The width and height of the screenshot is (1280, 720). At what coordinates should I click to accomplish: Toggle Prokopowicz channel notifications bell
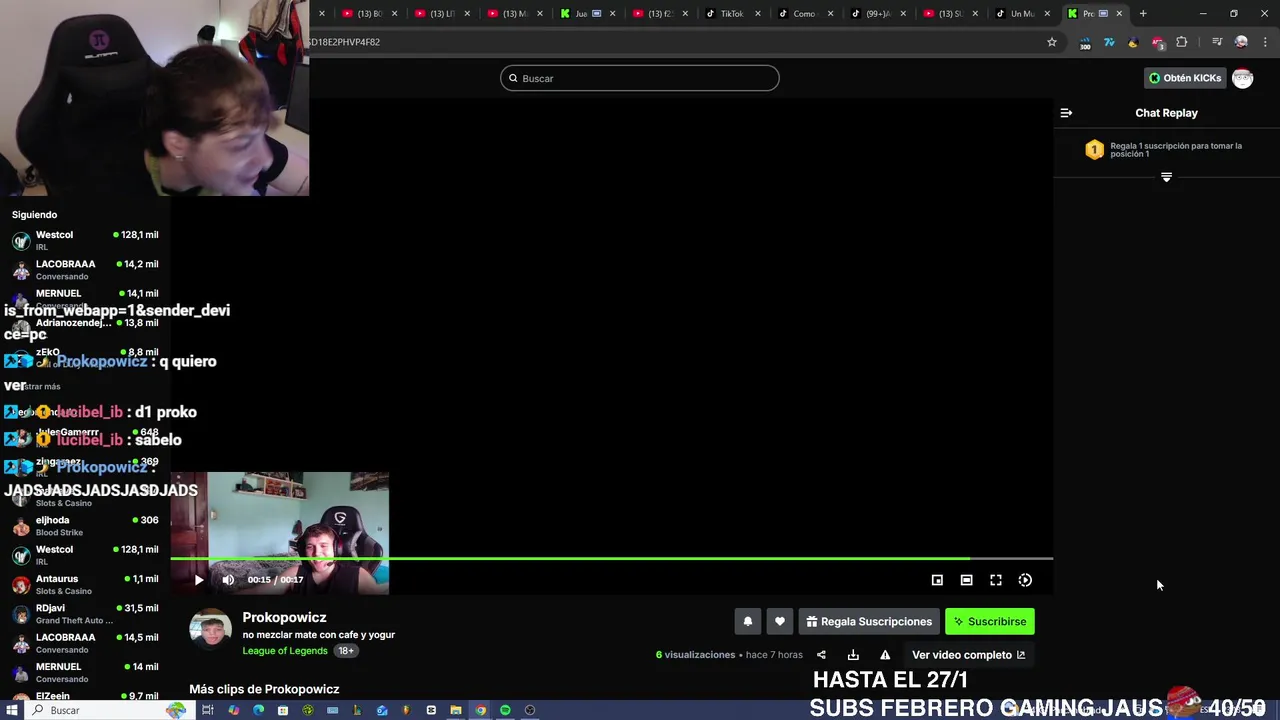click(x=747, y=621)
